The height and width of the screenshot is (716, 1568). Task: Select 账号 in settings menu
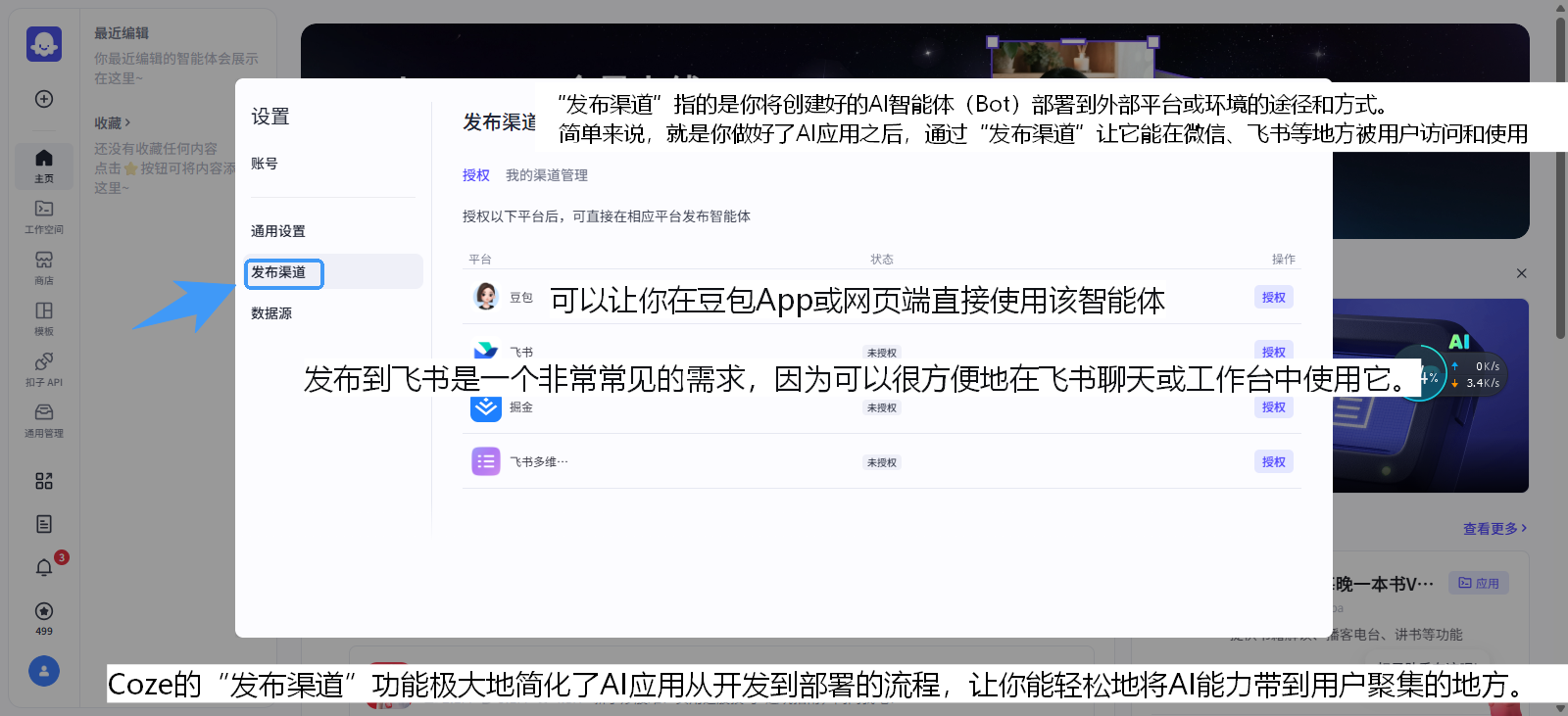click(265, 164)
